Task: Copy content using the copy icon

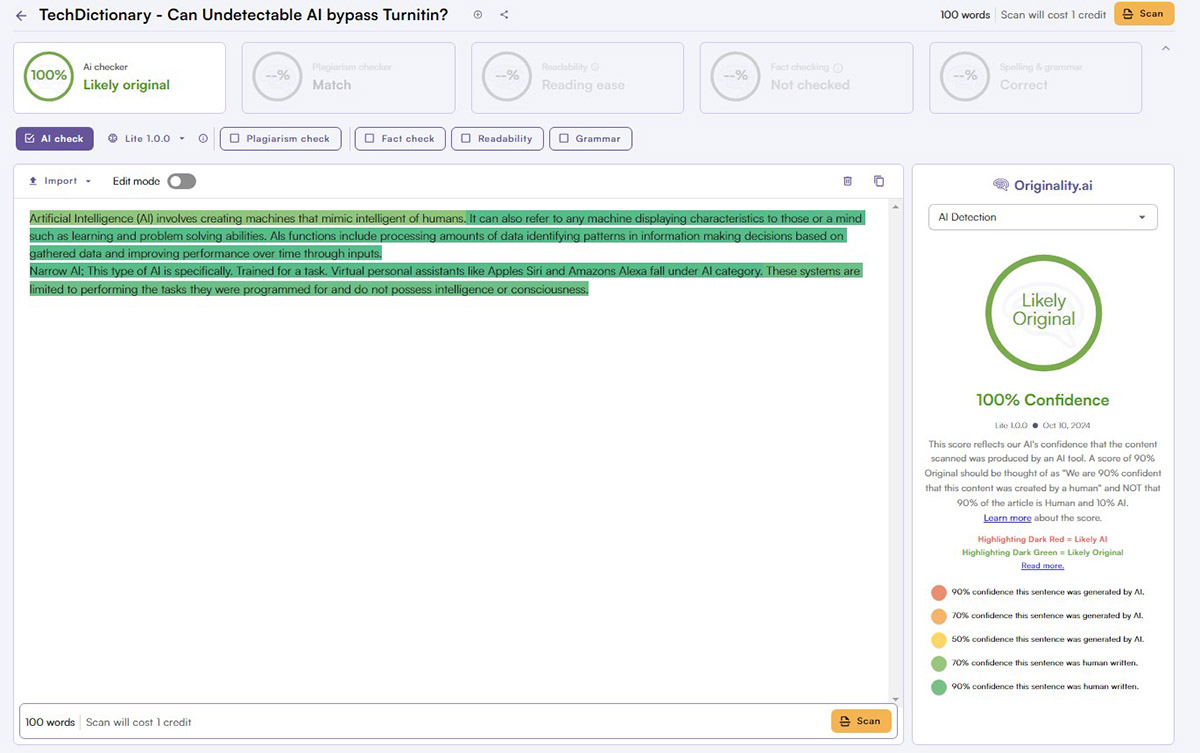Action: tap(879, 181)
